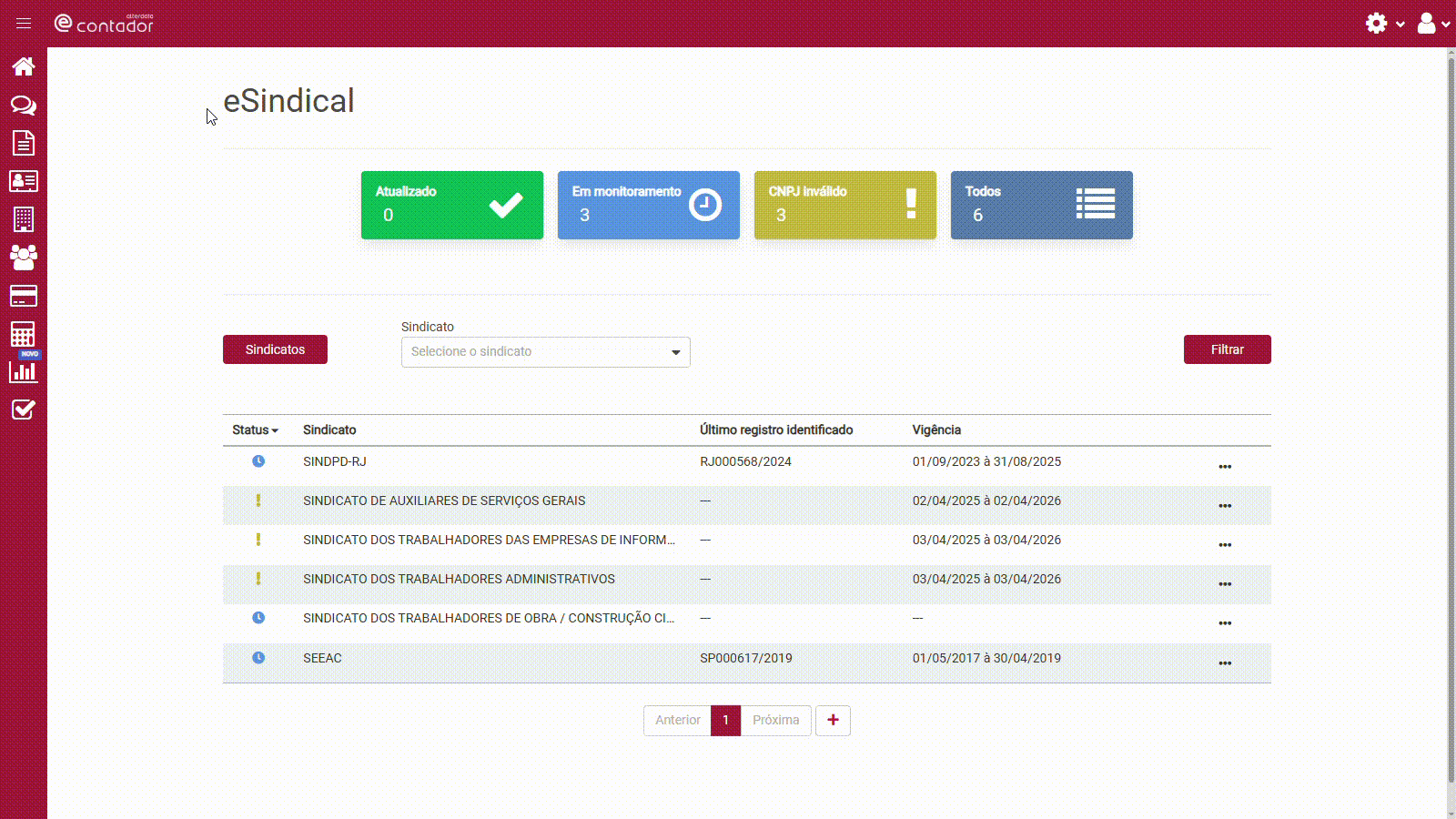
Task: Sort the table by Status column
Action: point(255,430)
